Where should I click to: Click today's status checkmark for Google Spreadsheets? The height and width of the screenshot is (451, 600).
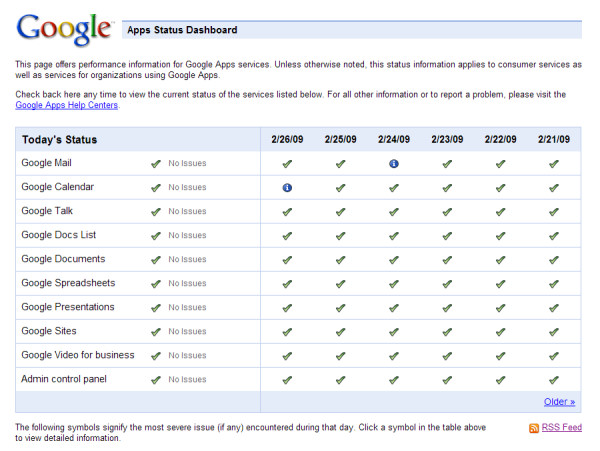coord(156,284)
